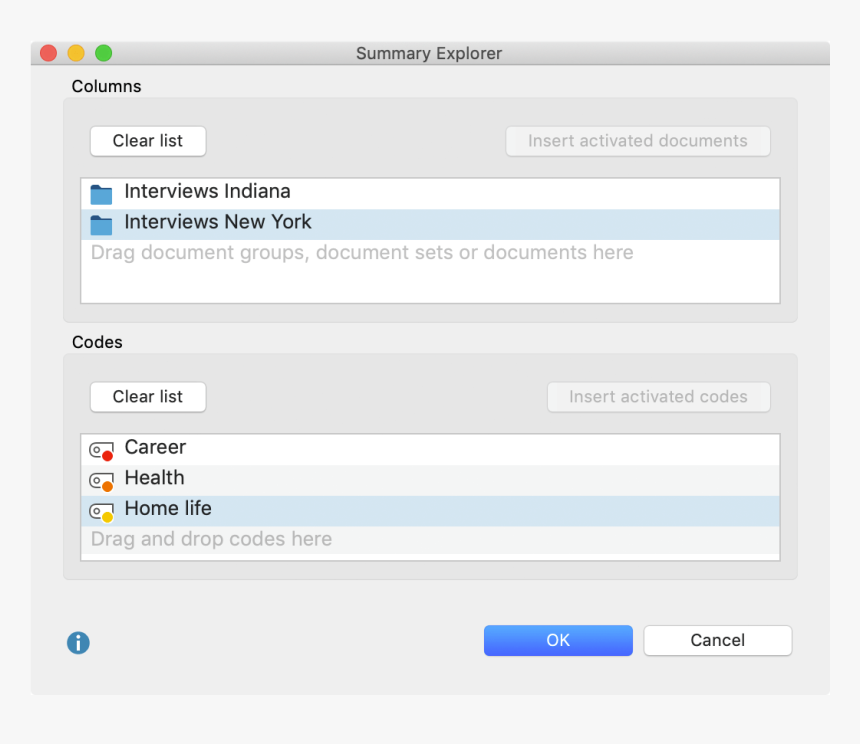The image size is (860, 744).
Task: Click the Health code icon
Action: point(100,478)
